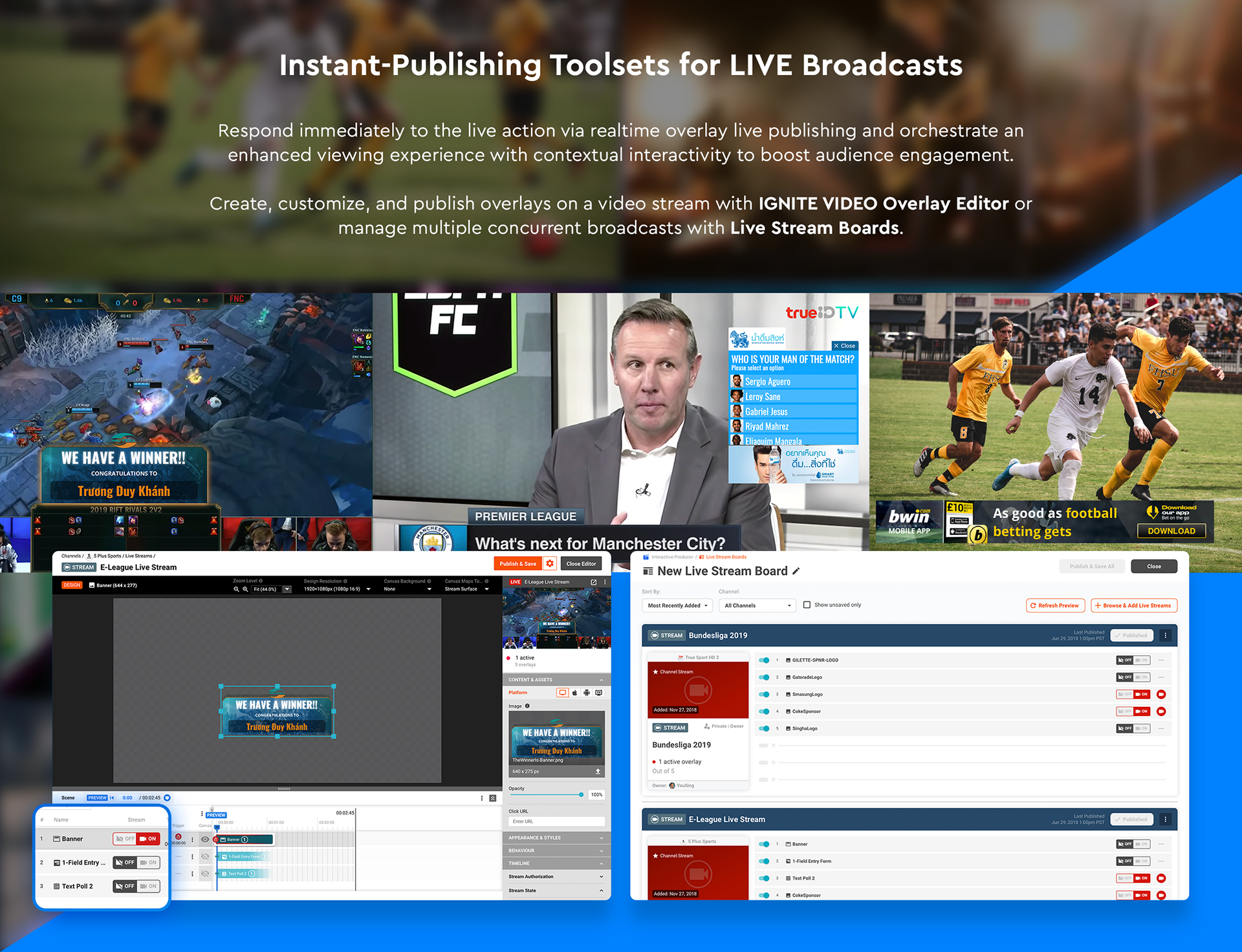Image resolution: width=1242 pixels, height=952 pixels.
Task: Open the Banner timeline row options dots
Action: click(192, 839)
